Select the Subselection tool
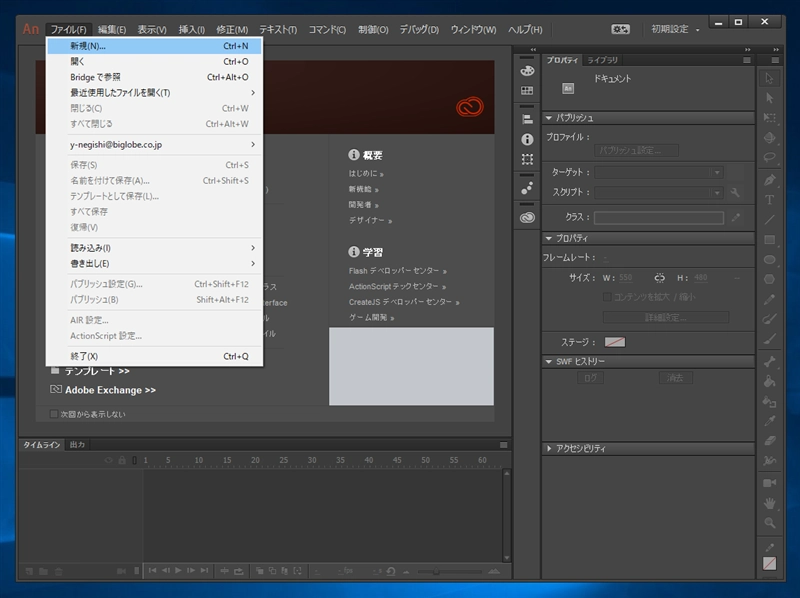Image resolution: width=800 pixels, height=598 pixels. tap(769, 98)
